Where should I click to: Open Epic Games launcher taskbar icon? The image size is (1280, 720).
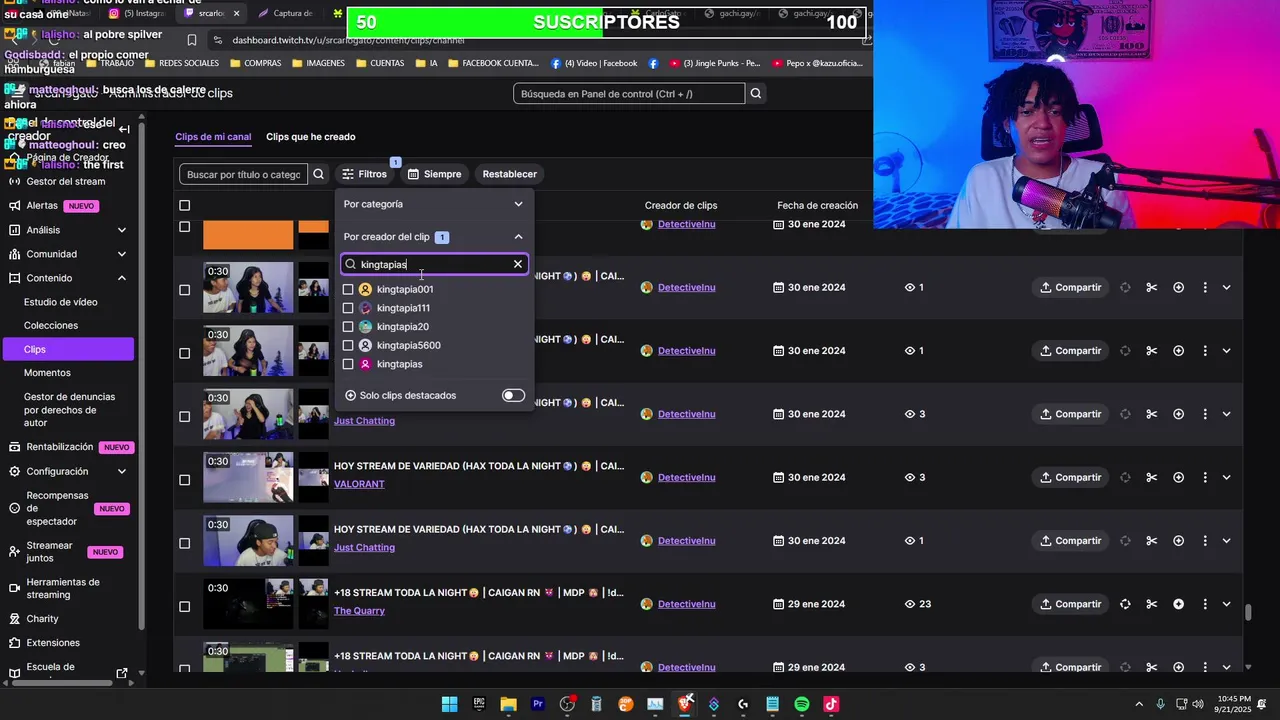click(x=479, y=704)
